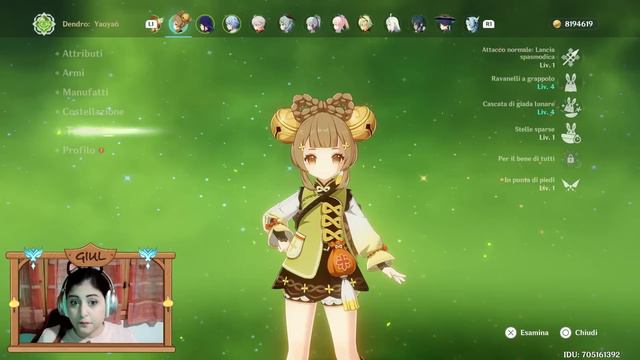This screenshot has height=360, width=640.
Task: Click the Mora amount 8194619
Action: click(x=579, y=24)
